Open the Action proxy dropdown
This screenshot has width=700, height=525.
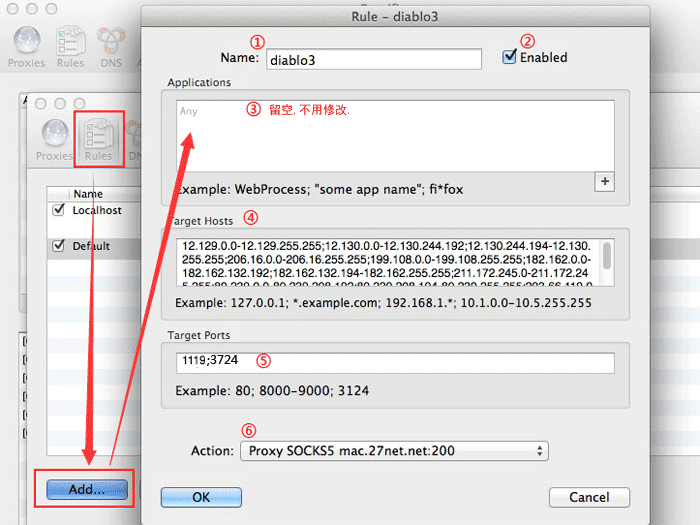394,451
